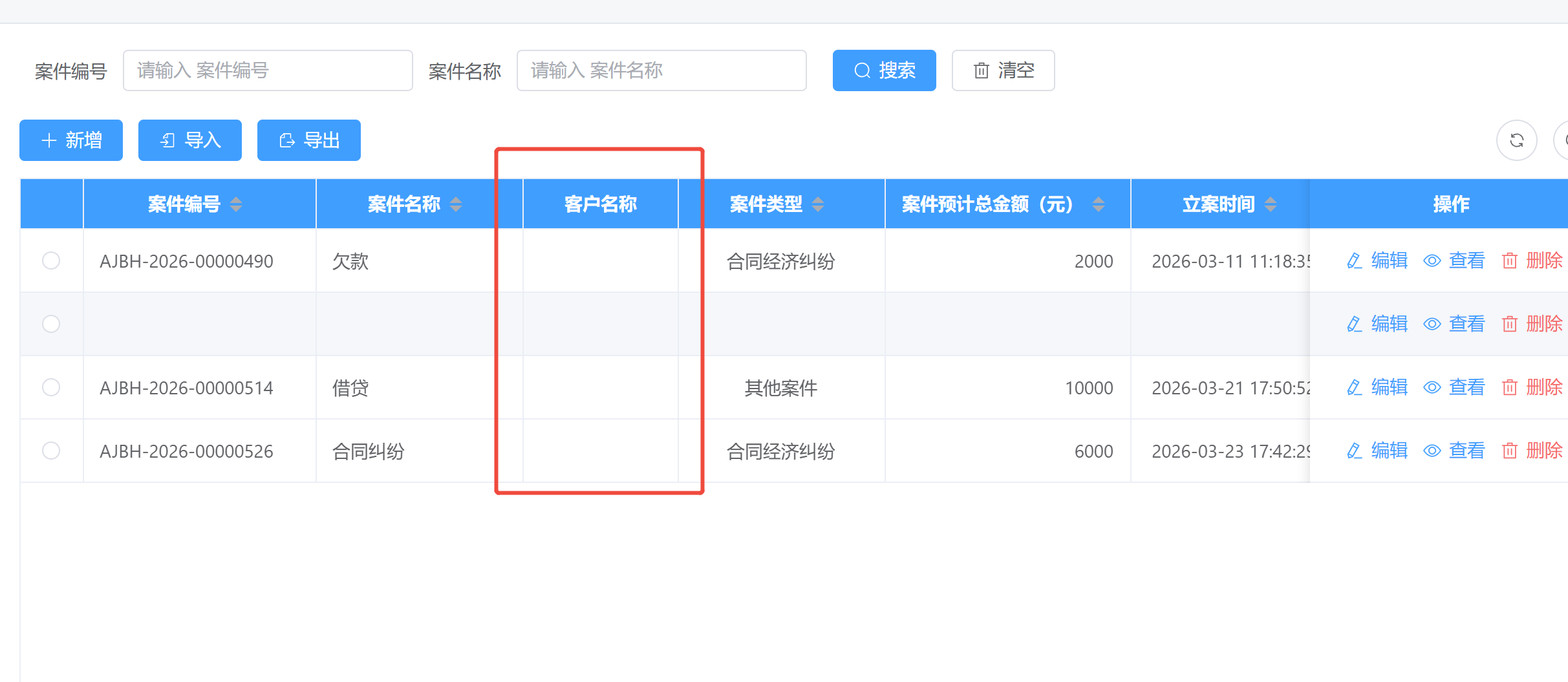Click the edit icon in the empty row
This screenshot has width=1568, height=682.
click(x=1354, y=324)
